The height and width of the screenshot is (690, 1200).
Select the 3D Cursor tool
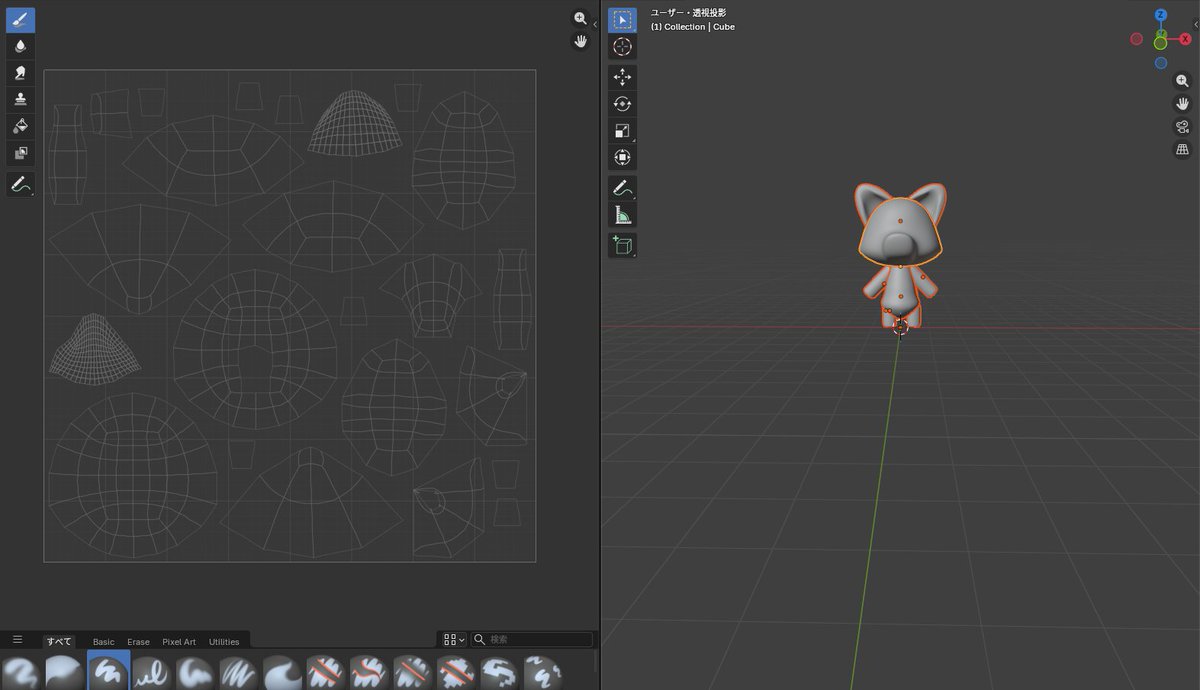(622, 46)
